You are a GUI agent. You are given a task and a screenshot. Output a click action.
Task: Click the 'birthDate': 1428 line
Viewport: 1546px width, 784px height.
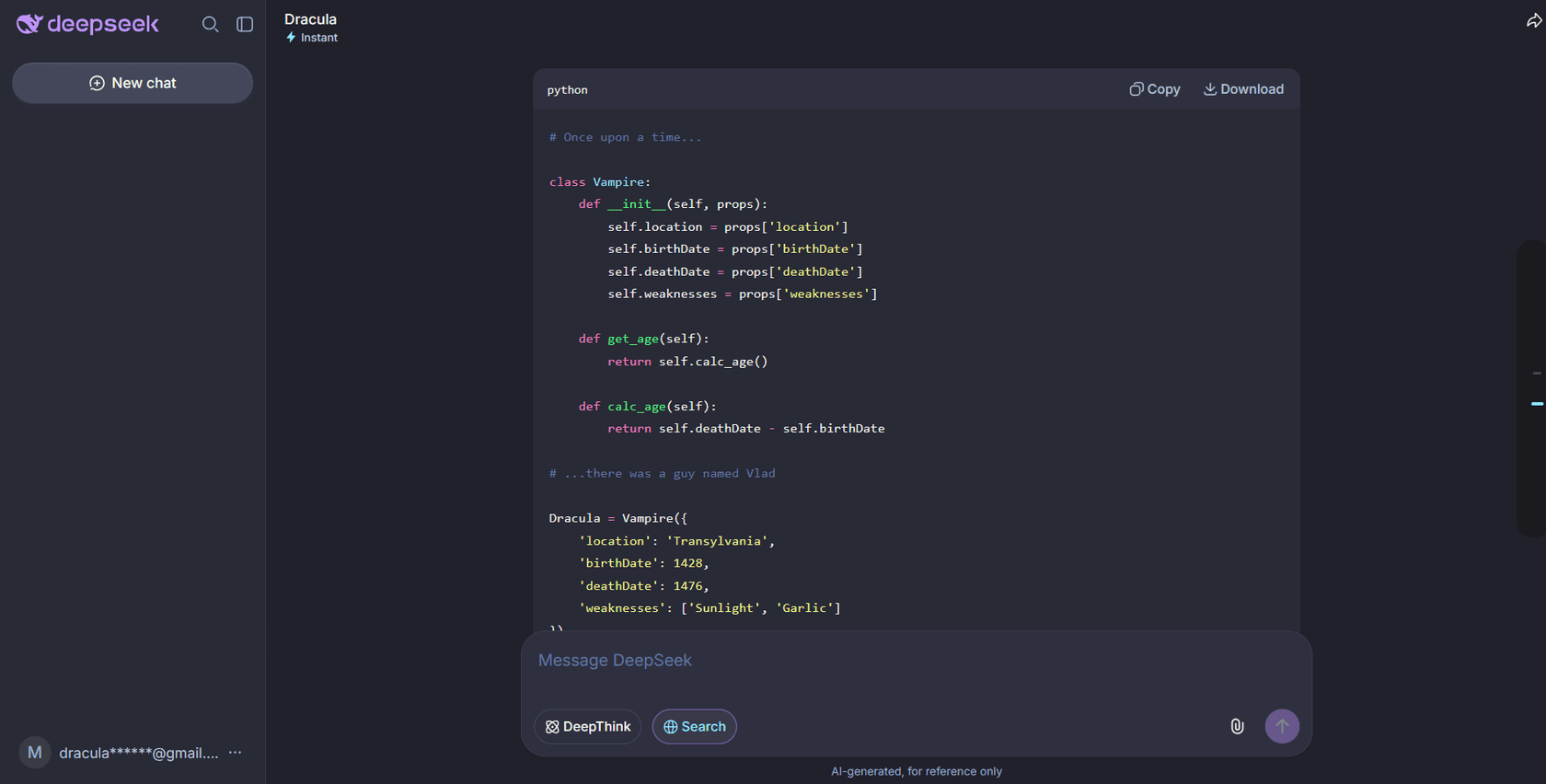click(643, 563)
